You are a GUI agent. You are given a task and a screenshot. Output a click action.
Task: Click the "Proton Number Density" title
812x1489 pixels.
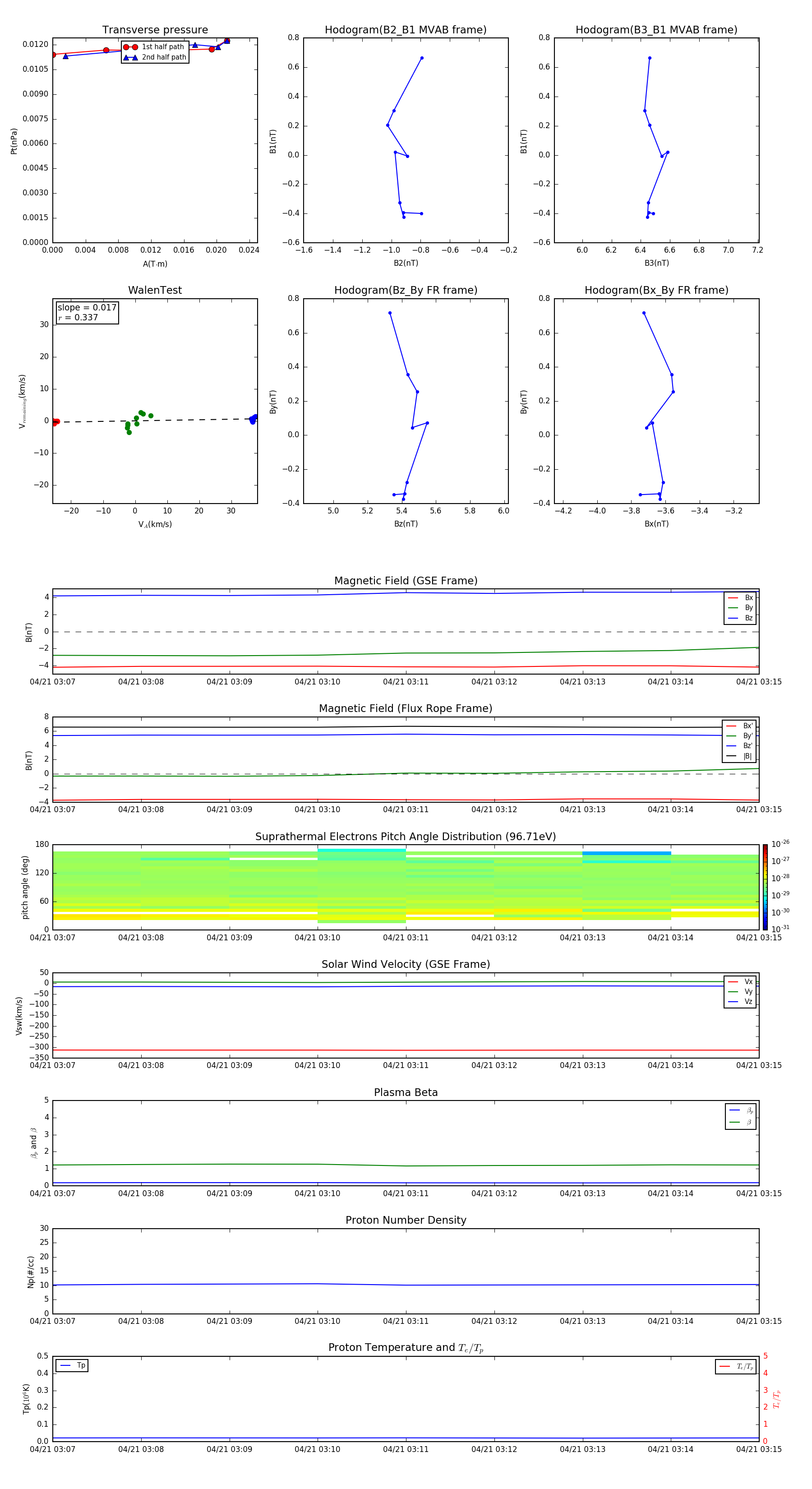coord(406,1220)
